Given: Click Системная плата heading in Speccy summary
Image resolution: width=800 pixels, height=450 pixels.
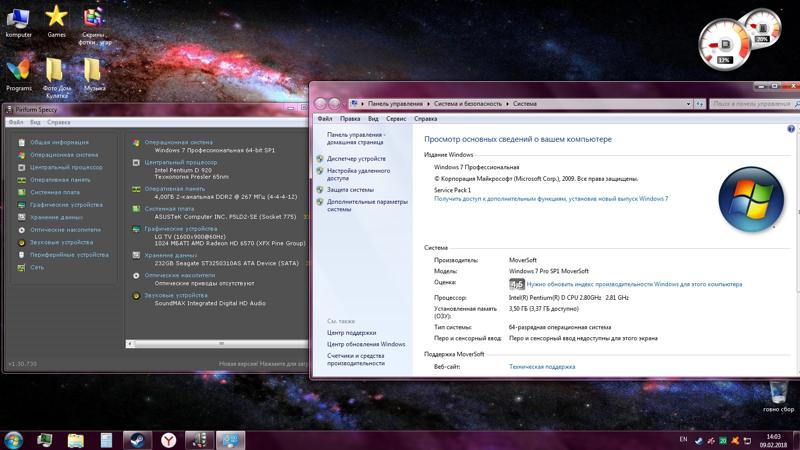Looking at the screenshot, I should pos(169,209).
